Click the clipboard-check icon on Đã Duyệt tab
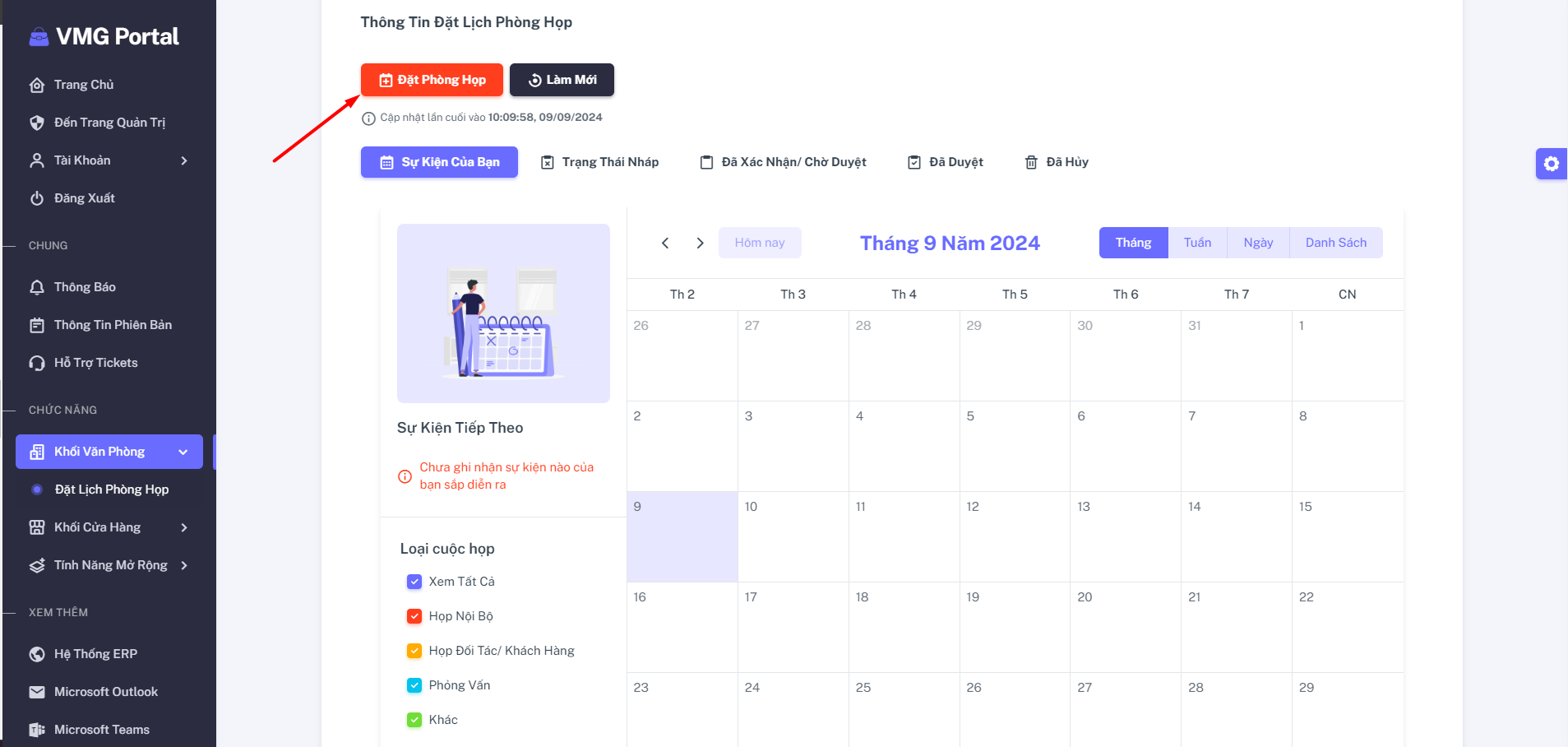The height and width of the screenshot is (747, 1568). pos(914,163)
